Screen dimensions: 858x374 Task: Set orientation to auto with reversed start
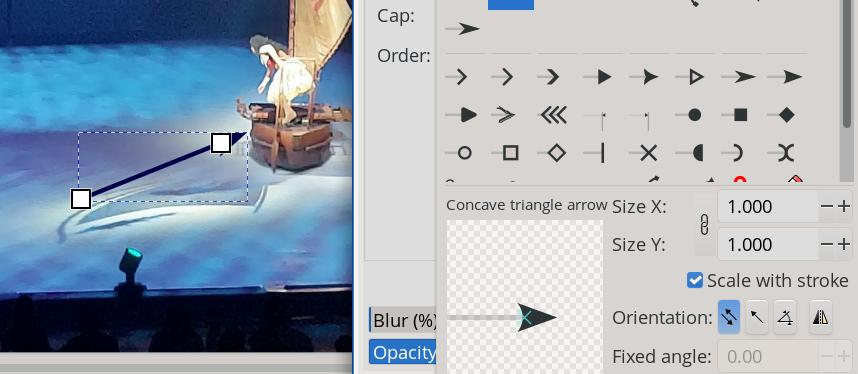click(729, 318)
